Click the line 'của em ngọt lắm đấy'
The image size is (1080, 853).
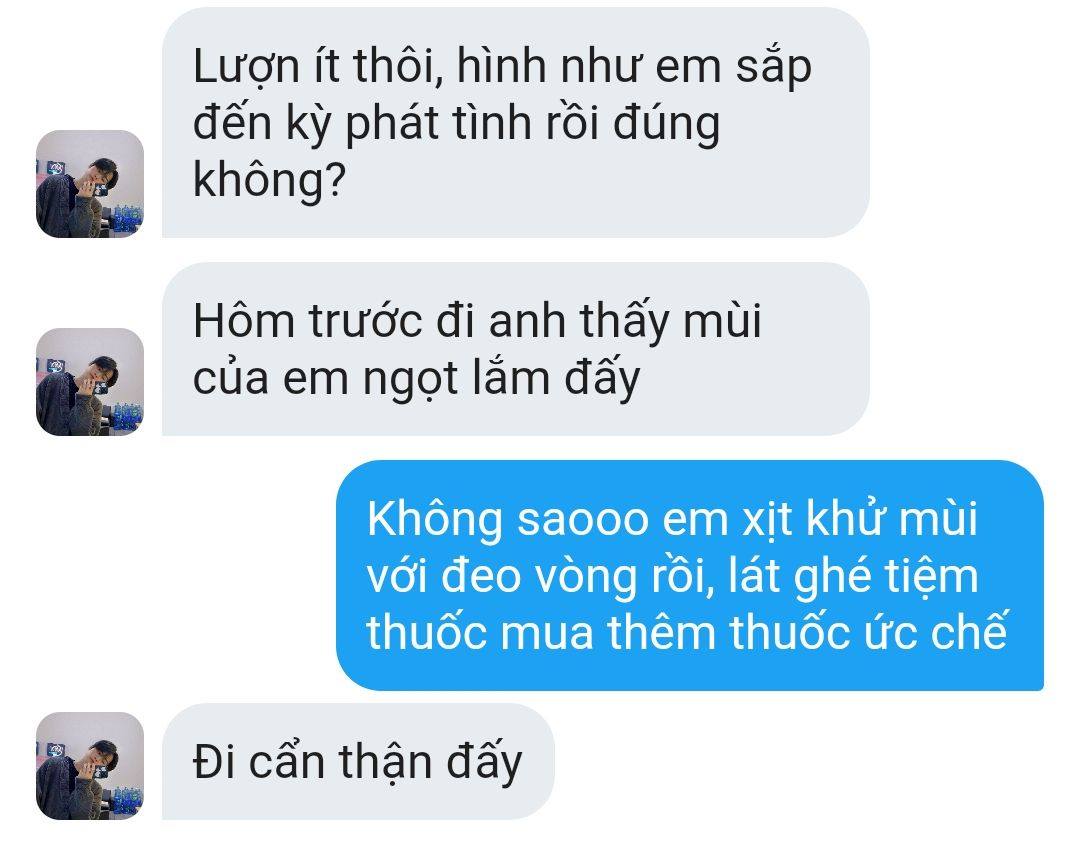(x=417, y=378)
